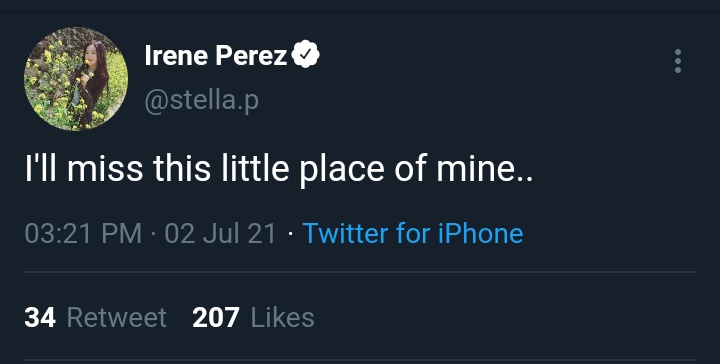Screen dimensions: 720x364
Task: Open Irene Perez's circular profile photo
Action: click(76, 78)
